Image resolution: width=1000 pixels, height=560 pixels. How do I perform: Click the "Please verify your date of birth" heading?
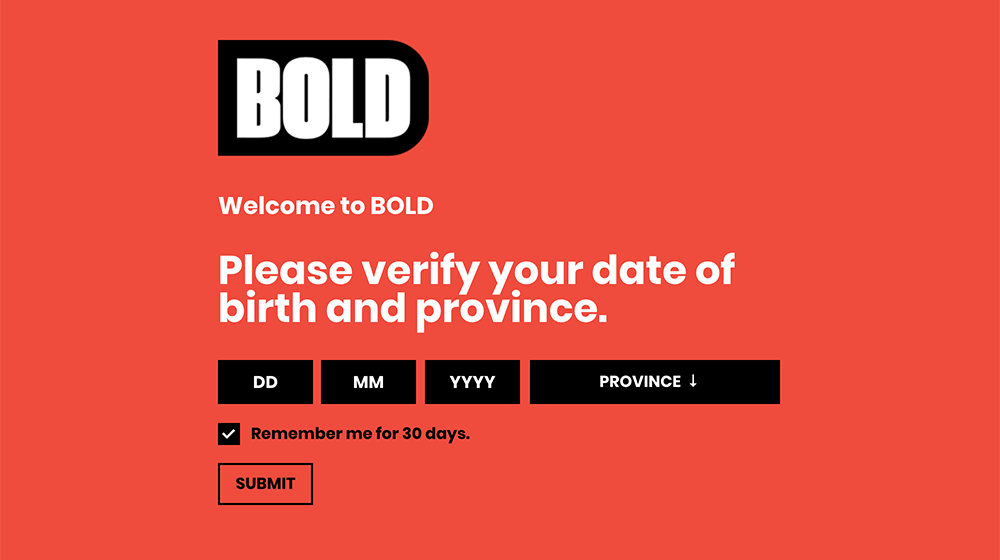point(476,270)
